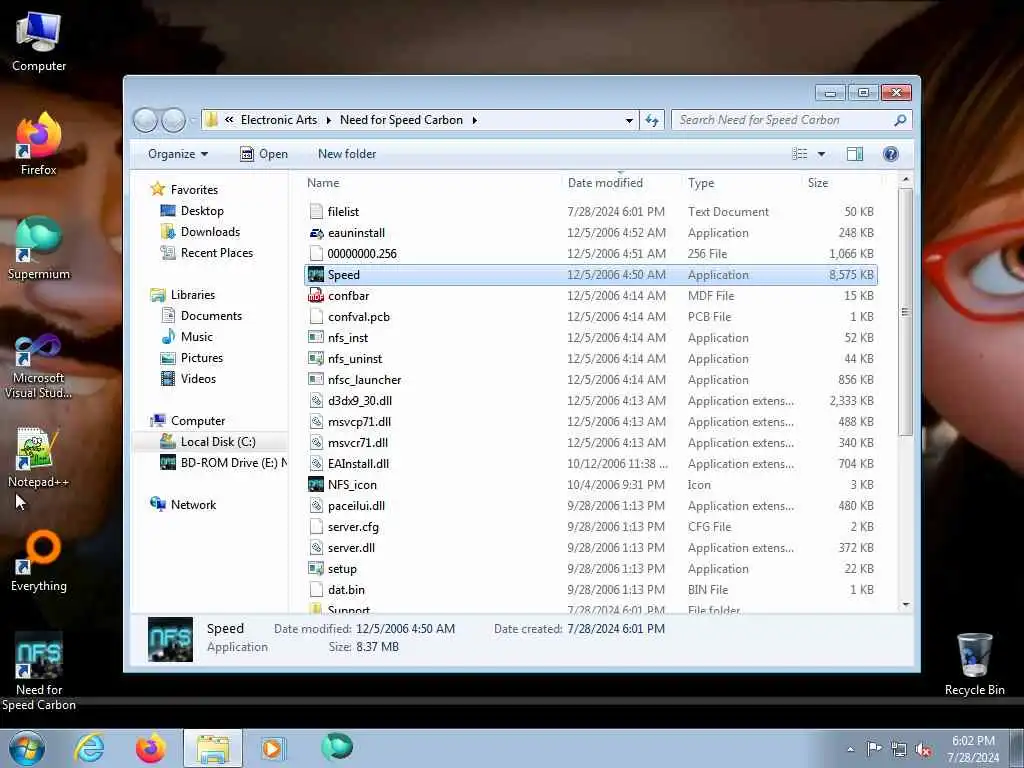Select the confbar MDF file
Viewport: 1024px width, 768px height.
(591, 296)
